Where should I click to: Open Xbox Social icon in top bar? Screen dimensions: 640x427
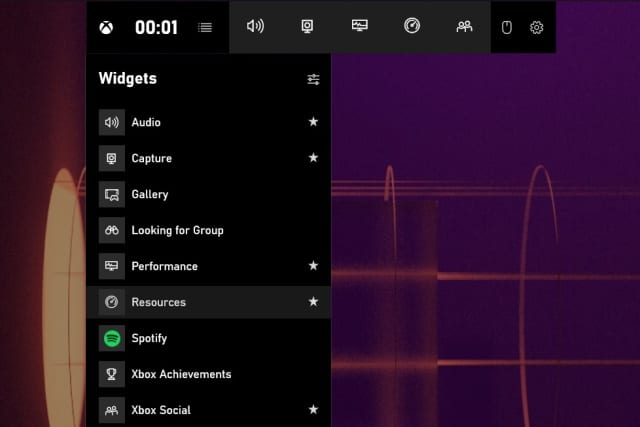pyautogui.click(x=464, y=26)
